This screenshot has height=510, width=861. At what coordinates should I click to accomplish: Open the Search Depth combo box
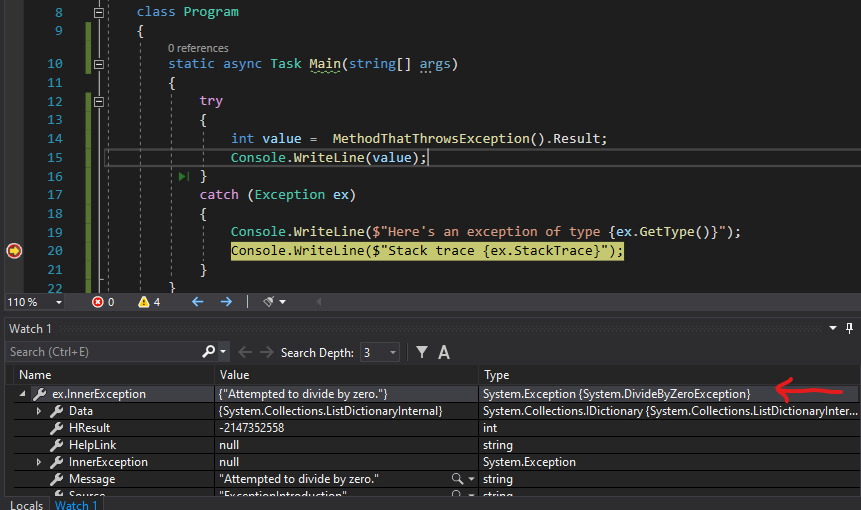(379, 352)
